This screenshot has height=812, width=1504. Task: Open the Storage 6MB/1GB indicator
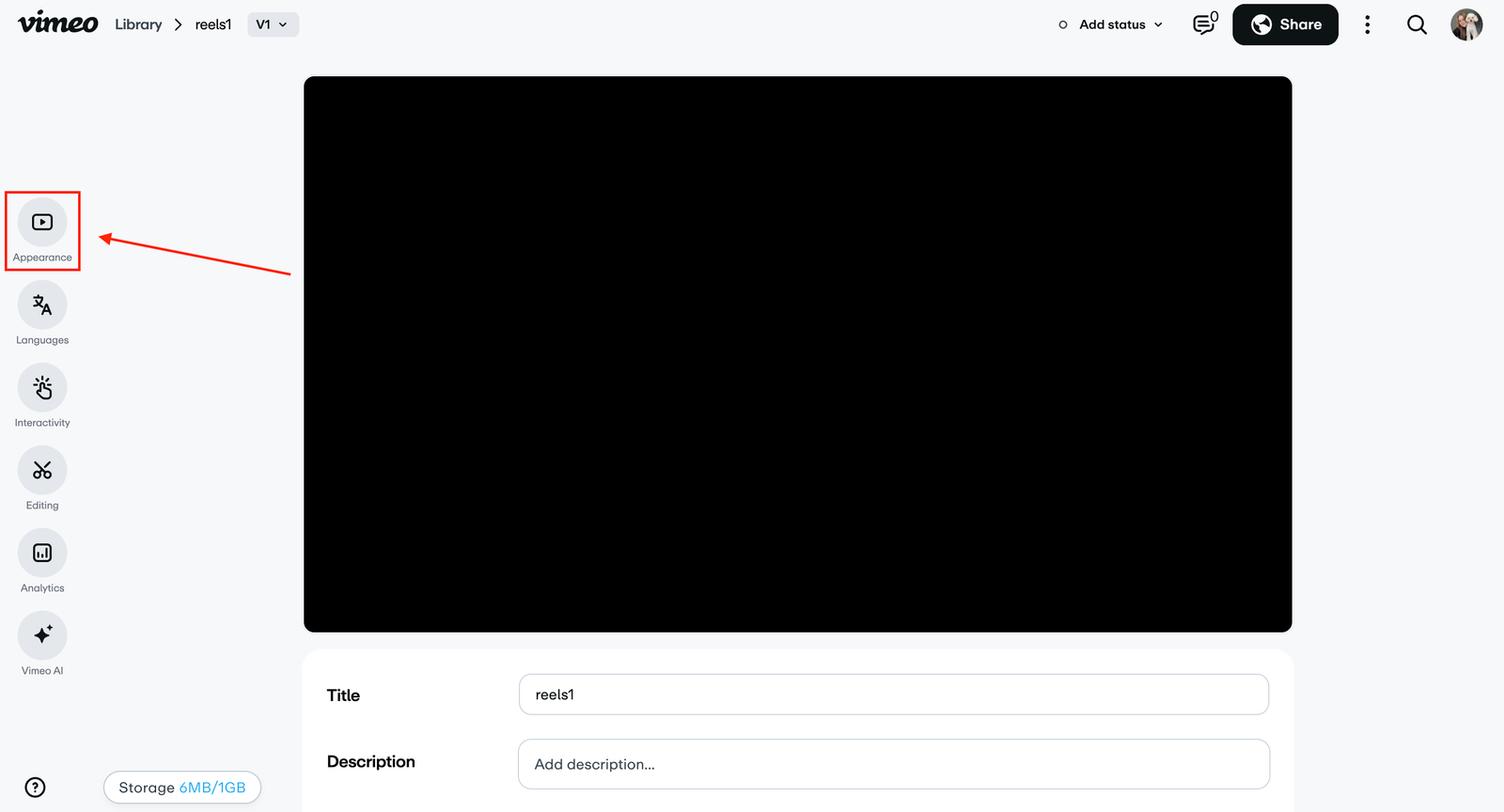pyautogui.click(x=182, y=788)
